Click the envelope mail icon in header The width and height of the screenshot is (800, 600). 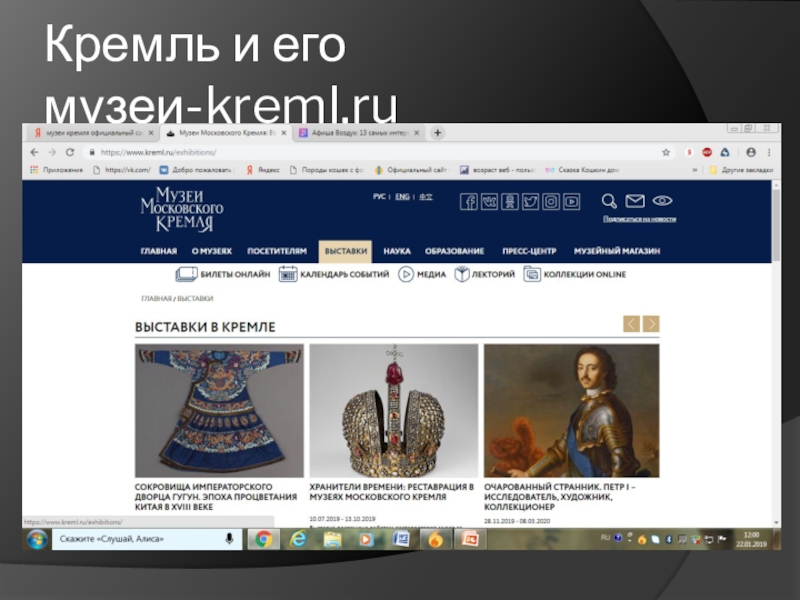click(x=635, y=202)
